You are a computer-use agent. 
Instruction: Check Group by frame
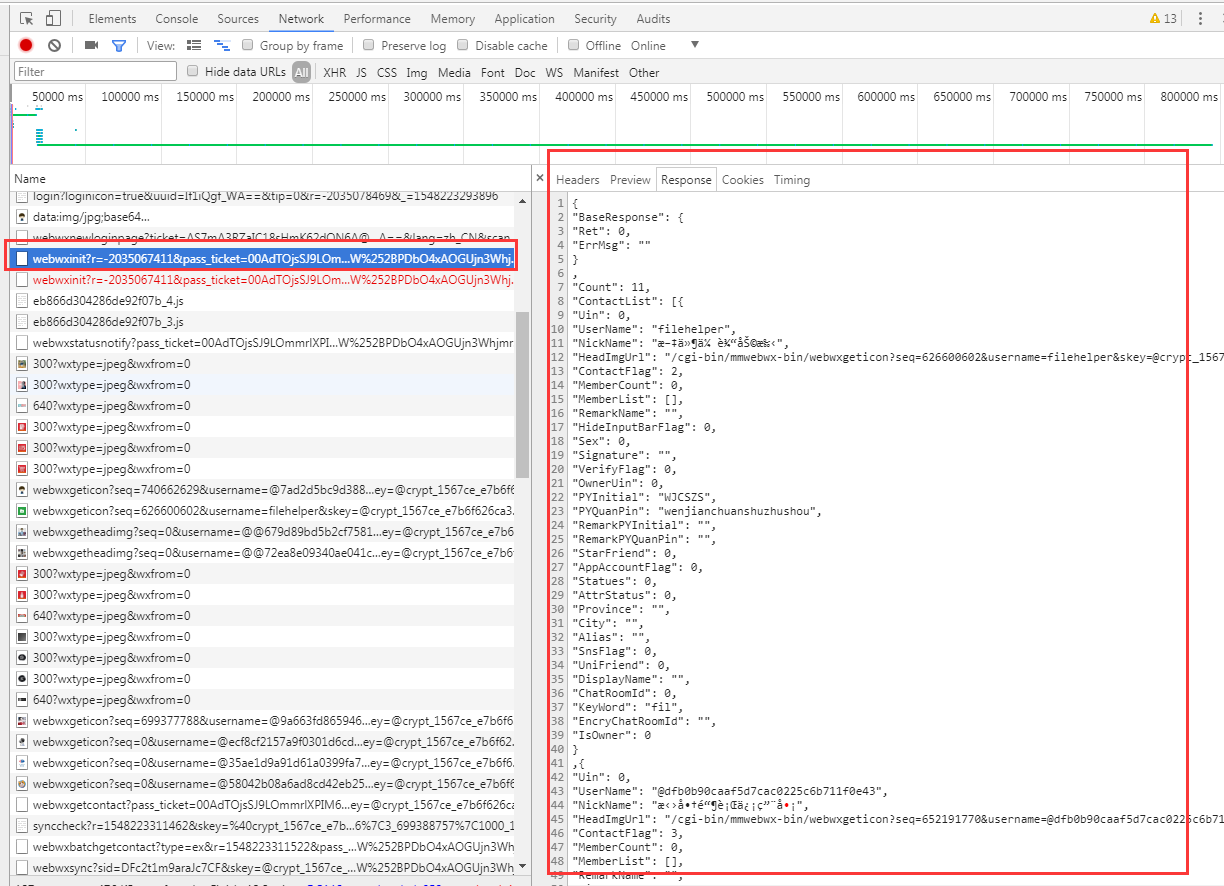[247, 45]
